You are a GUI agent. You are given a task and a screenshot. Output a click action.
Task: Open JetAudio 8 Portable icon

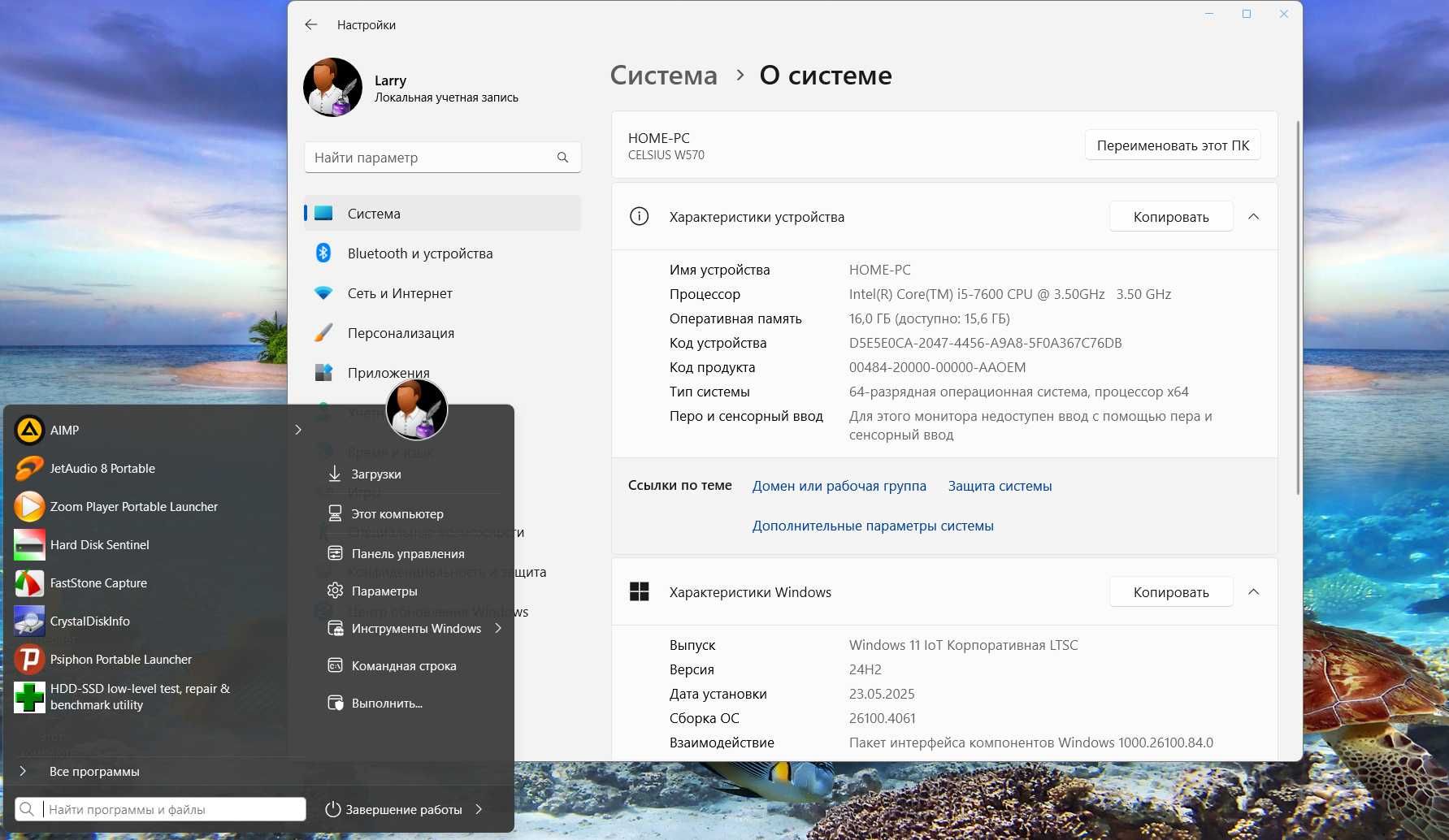[x=29, y=468]
